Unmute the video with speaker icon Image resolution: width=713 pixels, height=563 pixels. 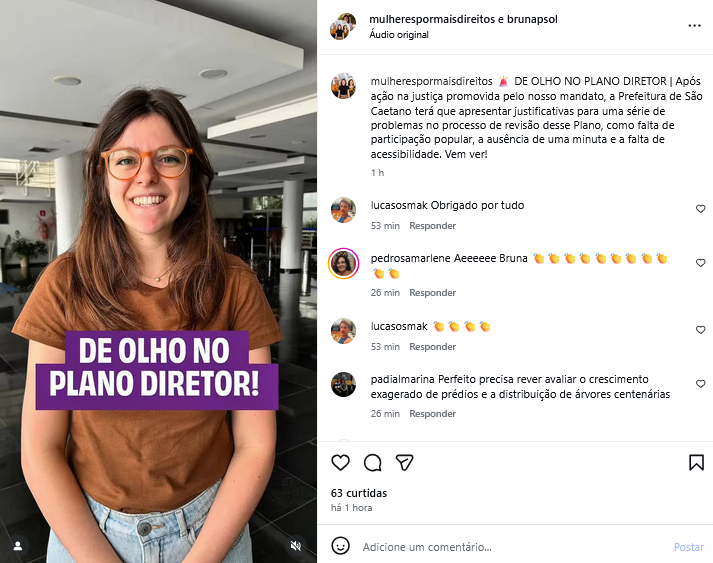pos(296,545)
